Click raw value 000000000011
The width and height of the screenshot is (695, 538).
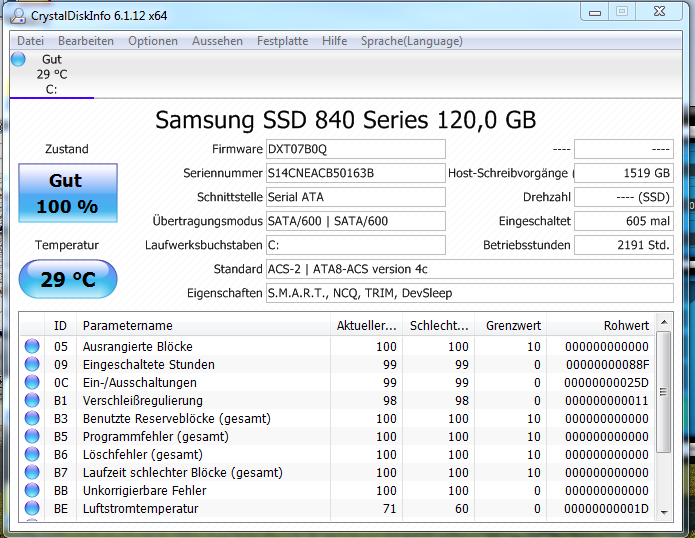(x=606, y=401)
